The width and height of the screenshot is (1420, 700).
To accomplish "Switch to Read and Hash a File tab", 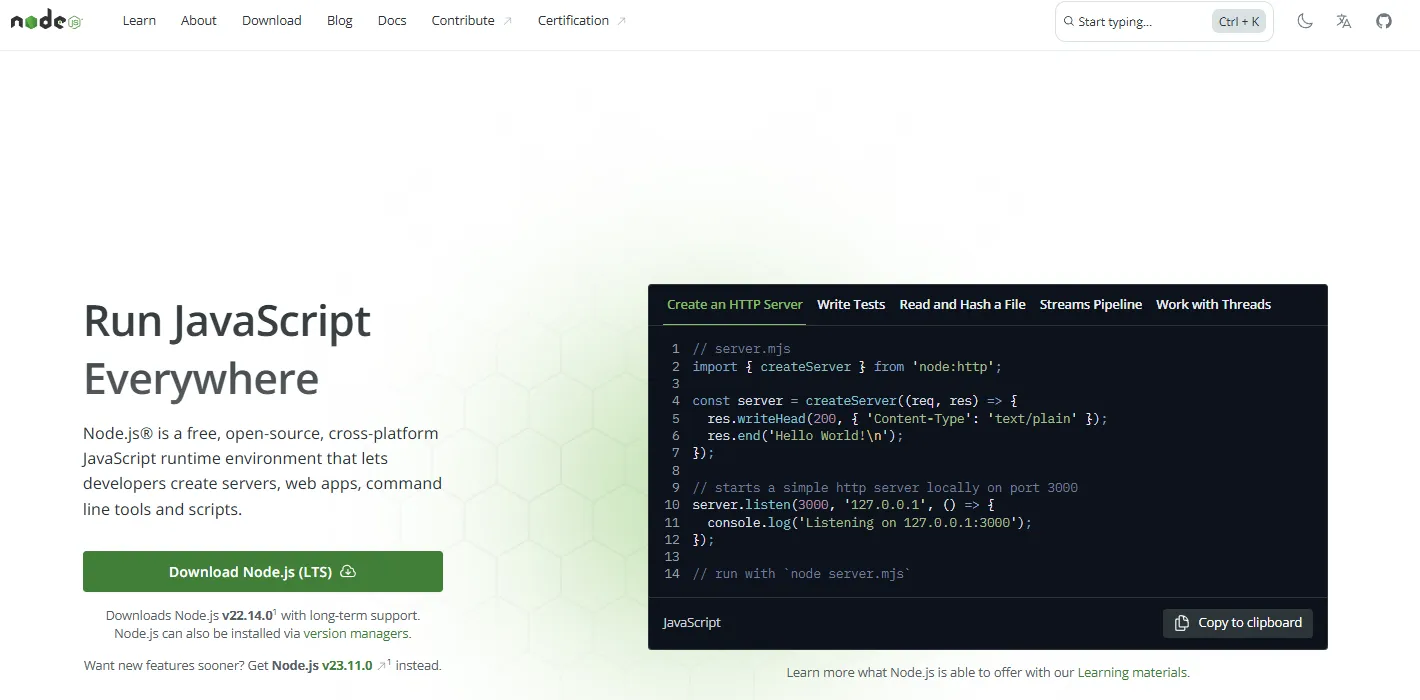I will [963, 304].
